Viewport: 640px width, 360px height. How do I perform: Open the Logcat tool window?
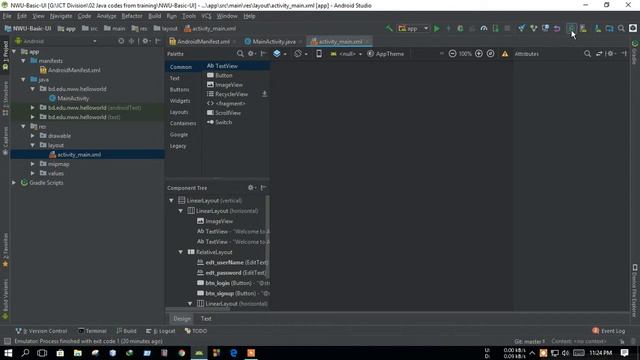pyautogui.click(x=160, y=331)
